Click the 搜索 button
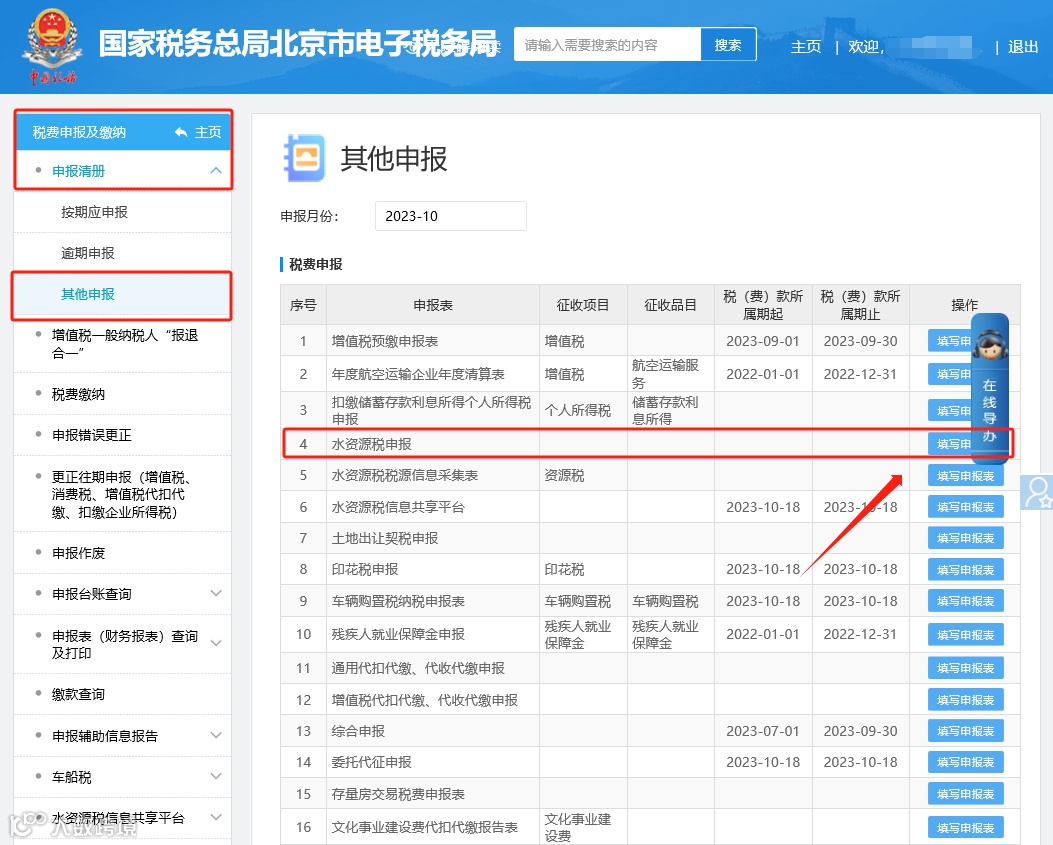The image size is (1053, 845). click(x=728, y=45)
